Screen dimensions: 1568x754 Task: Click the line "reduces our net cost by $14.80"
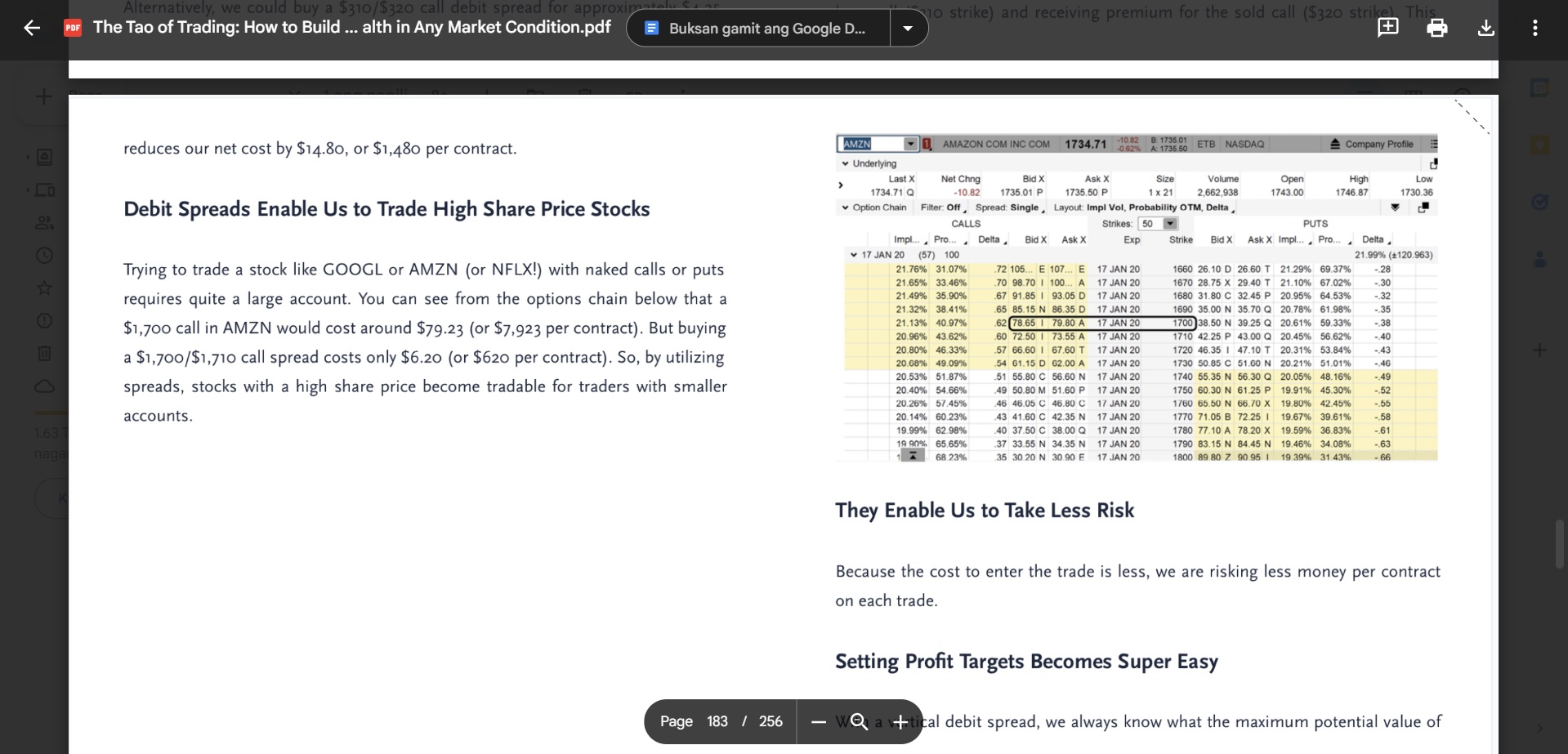coord(319,149)
